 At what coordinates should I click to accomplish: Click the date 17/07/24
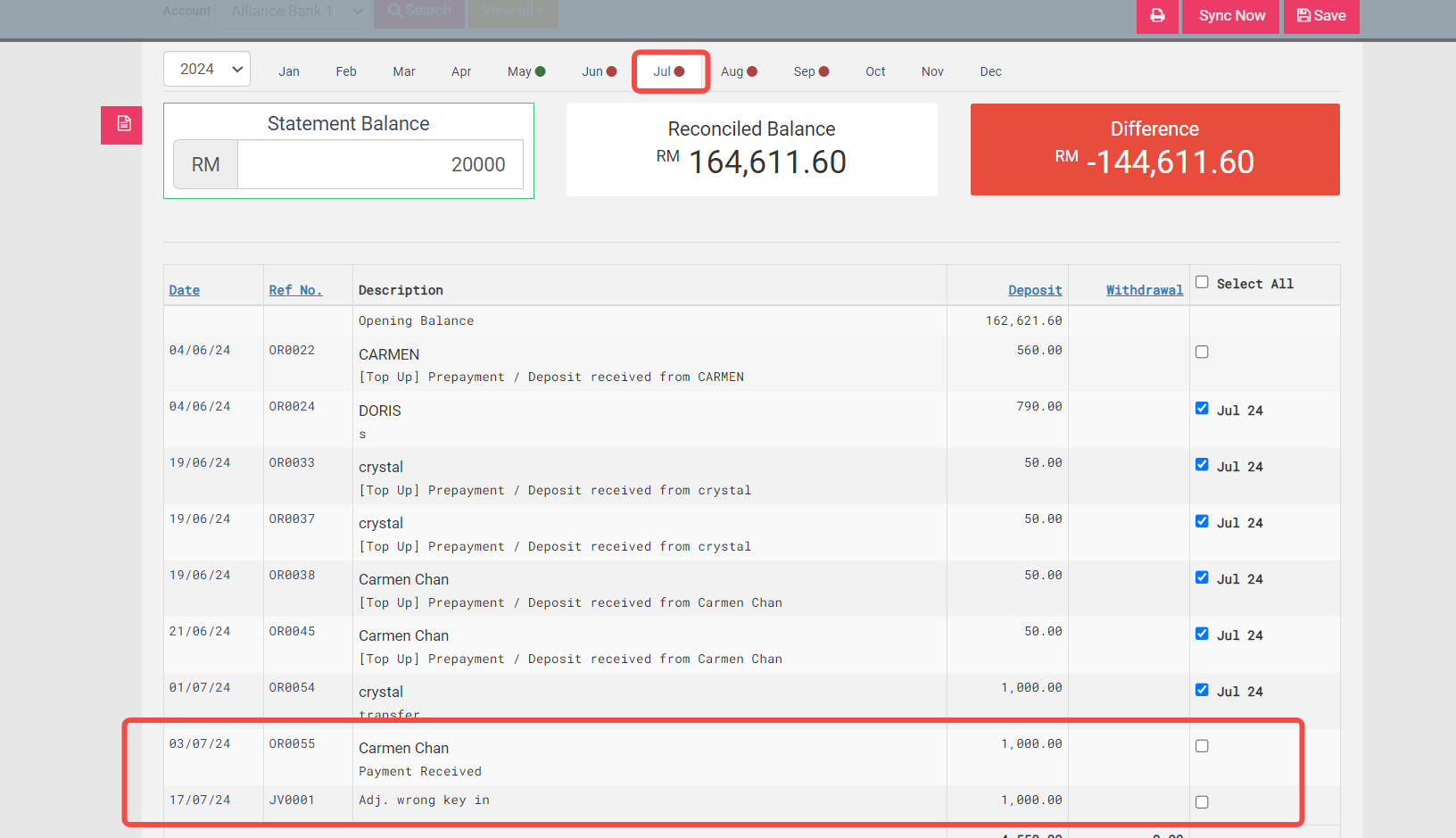(200, 800)
